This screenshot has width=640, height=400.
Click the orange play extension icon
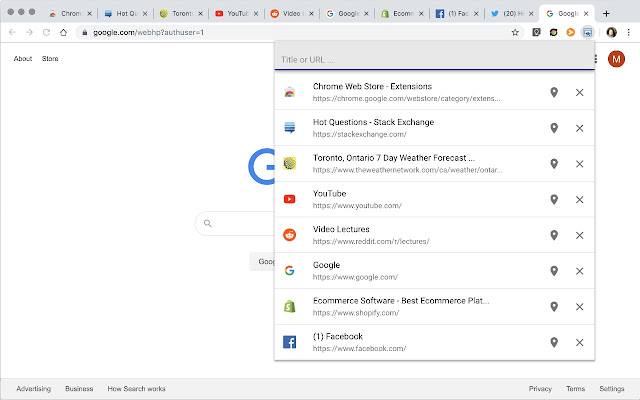tap(571, 32)
